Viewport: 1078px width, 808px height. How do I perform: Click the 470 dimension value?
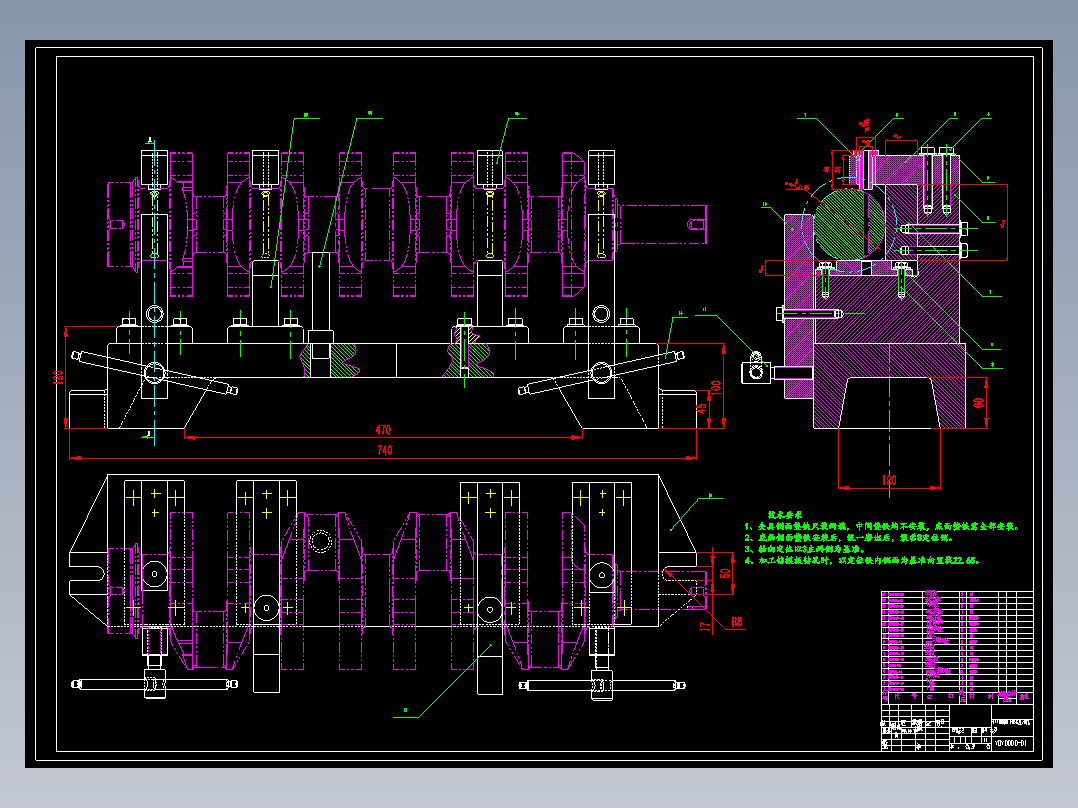coord(383,430)
